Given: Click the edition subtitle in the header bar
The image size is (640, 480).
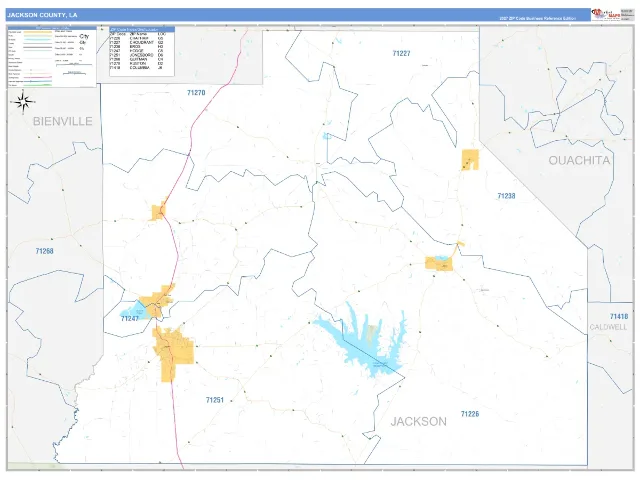Looking at the screenshot, I should [538, 18].
